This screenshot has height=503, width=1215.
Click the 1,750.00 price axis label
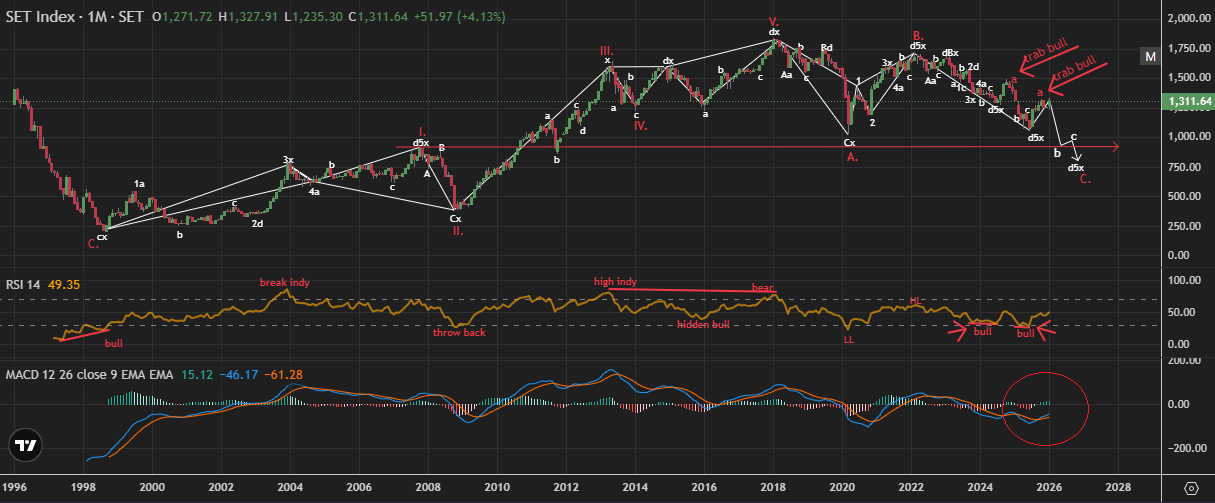1189,48
